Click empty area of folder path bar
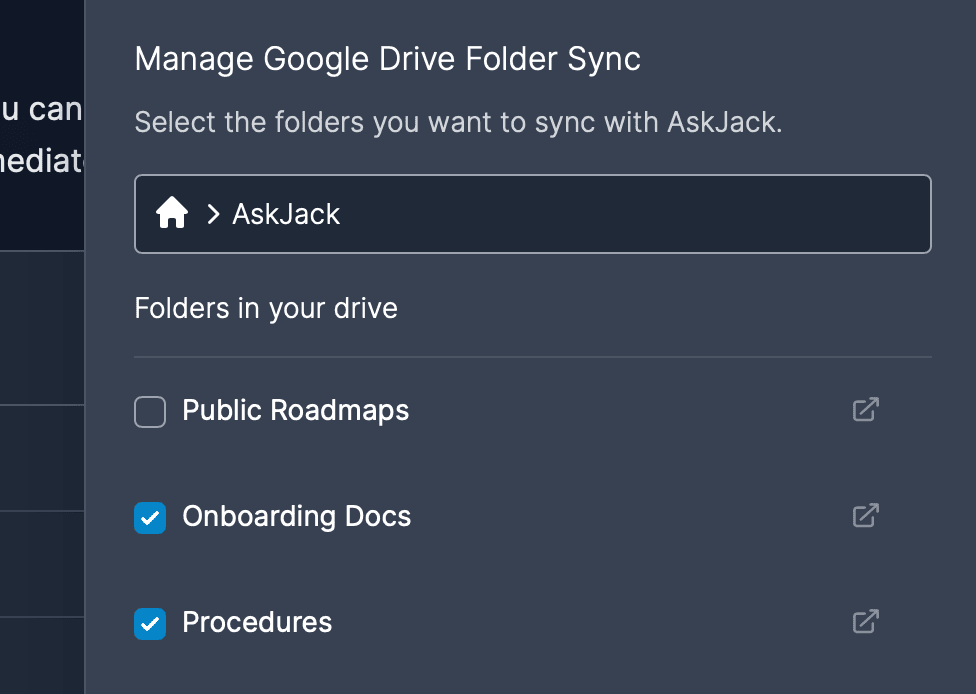976x694 pixels. pos(635,214)
